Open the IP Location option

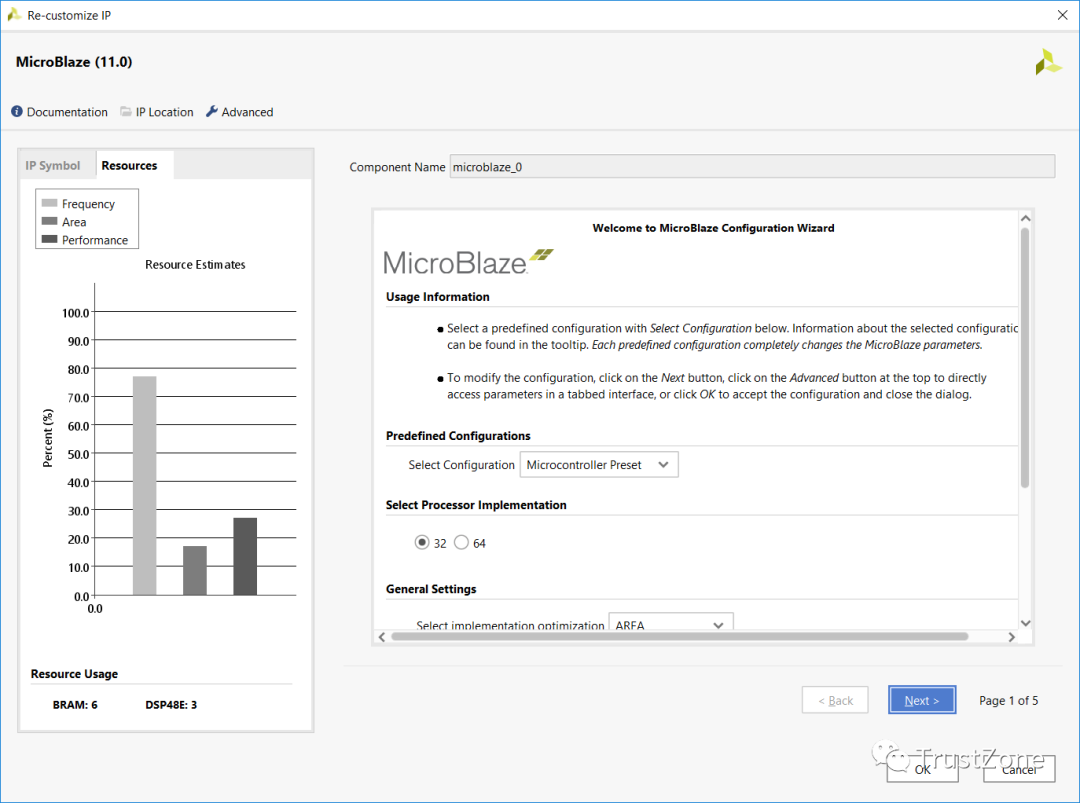164,112
